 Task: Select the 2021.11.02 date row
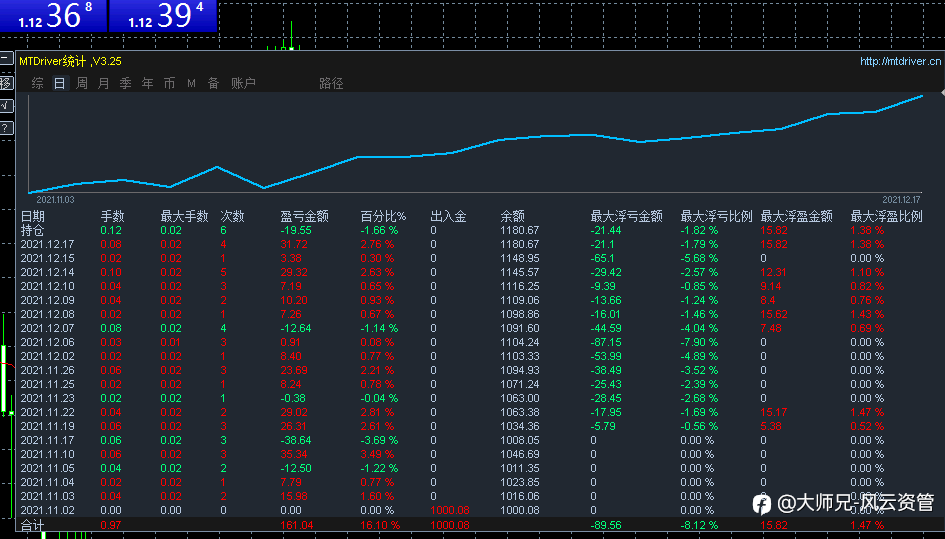[x=48, y=510]
